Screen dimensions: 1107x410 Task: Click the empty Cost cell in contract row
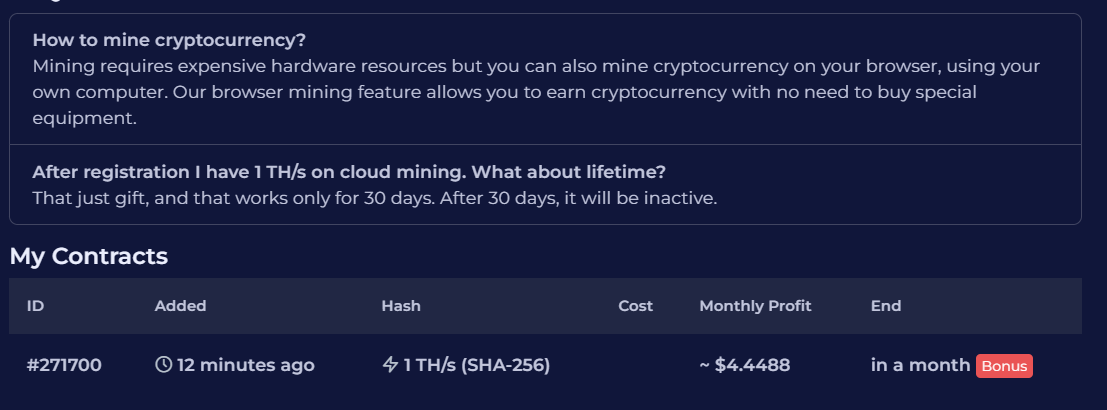point(635,365)
